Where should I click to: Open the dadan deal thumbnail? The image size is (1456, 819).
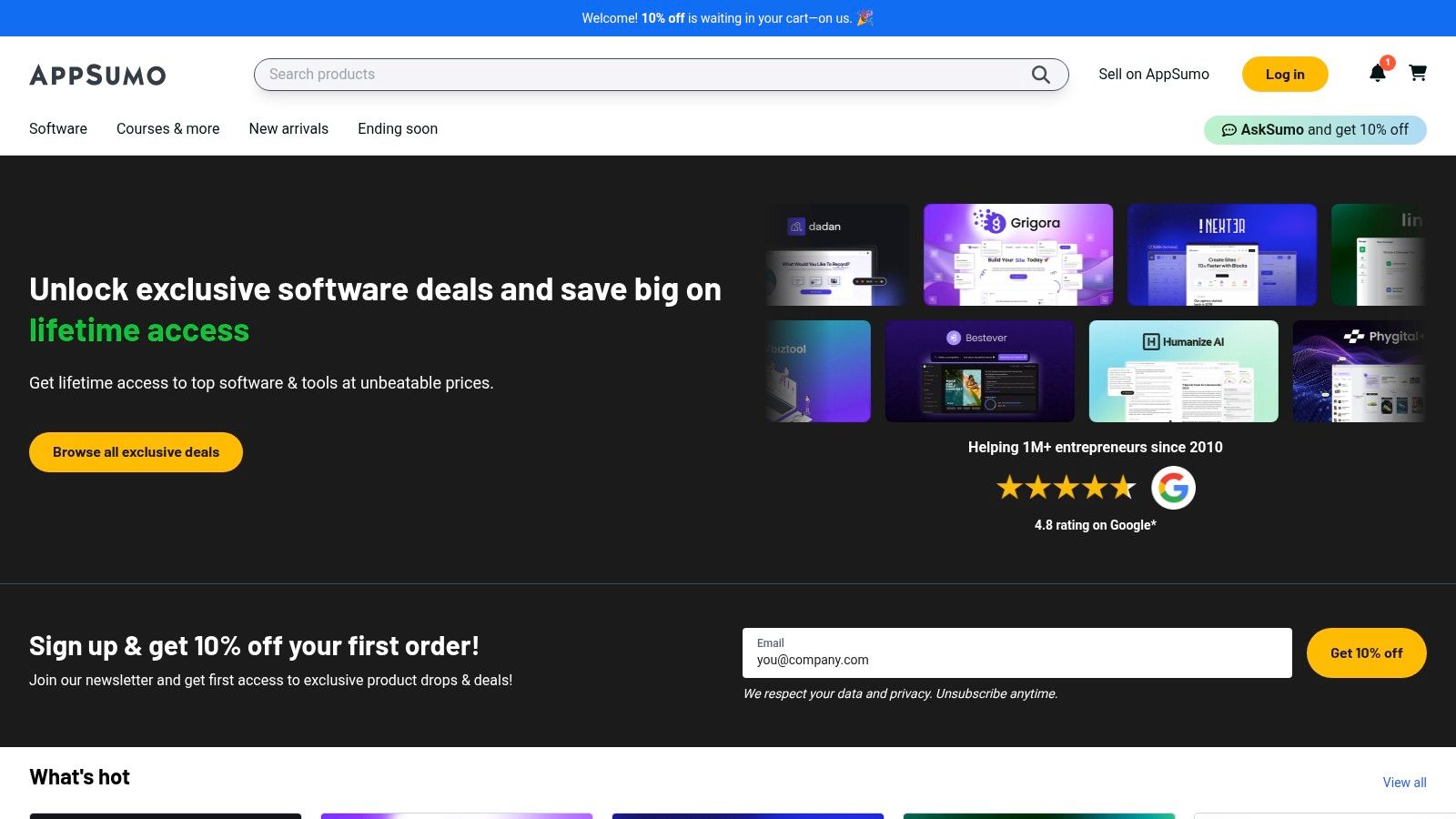837,255
